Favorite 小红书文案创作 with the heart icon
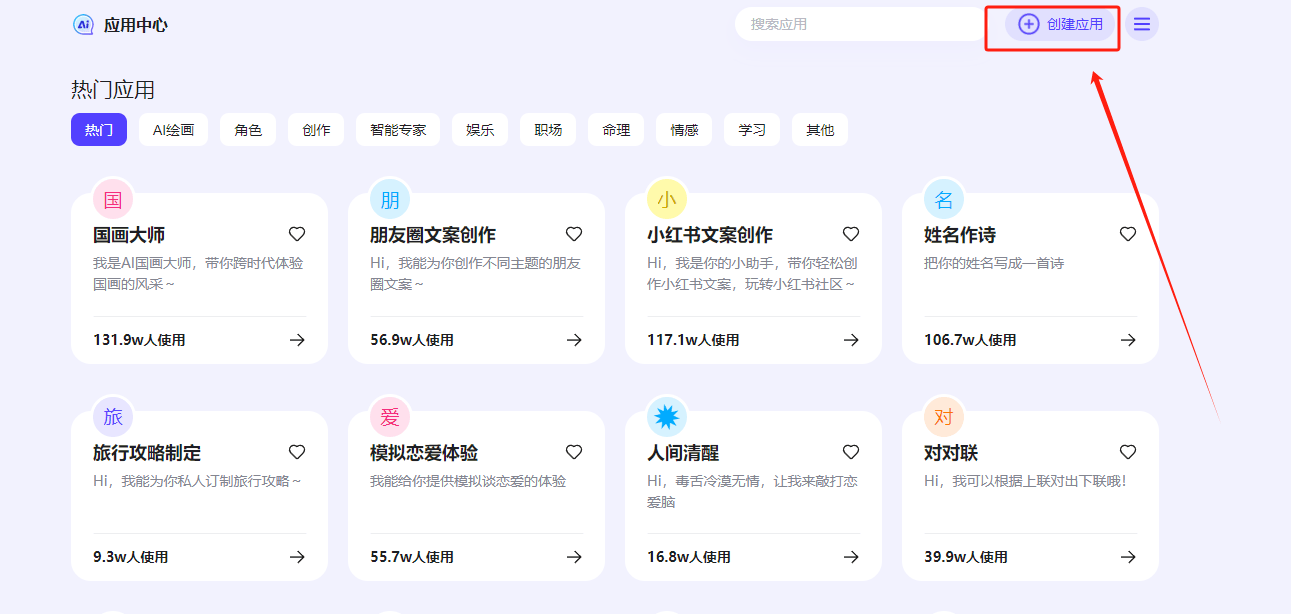1291x614 pixels. (x=851, y=234)
